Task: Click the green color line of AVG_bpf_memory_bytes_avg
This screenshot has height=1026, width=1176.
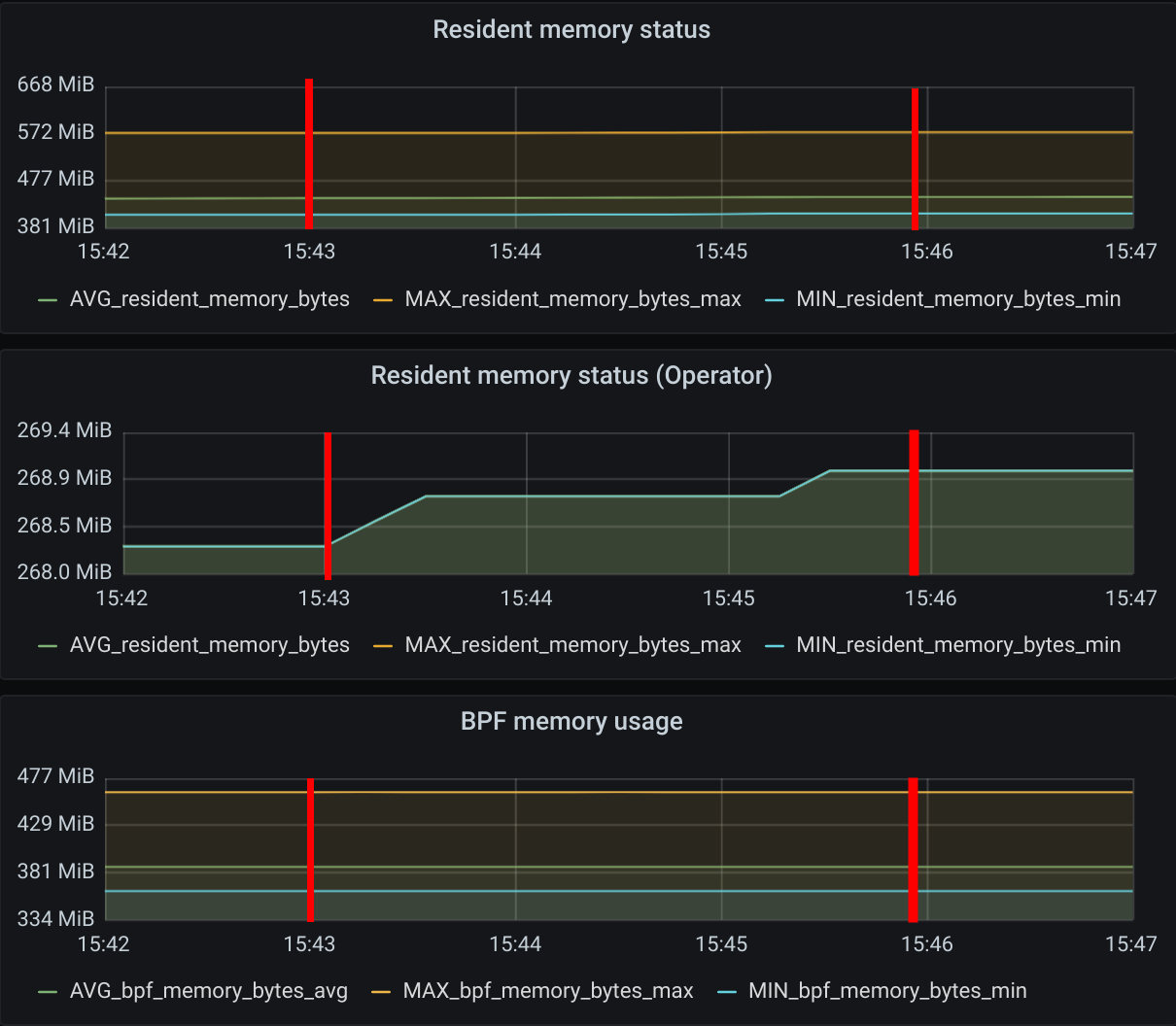Action: (x=48, y=992)
